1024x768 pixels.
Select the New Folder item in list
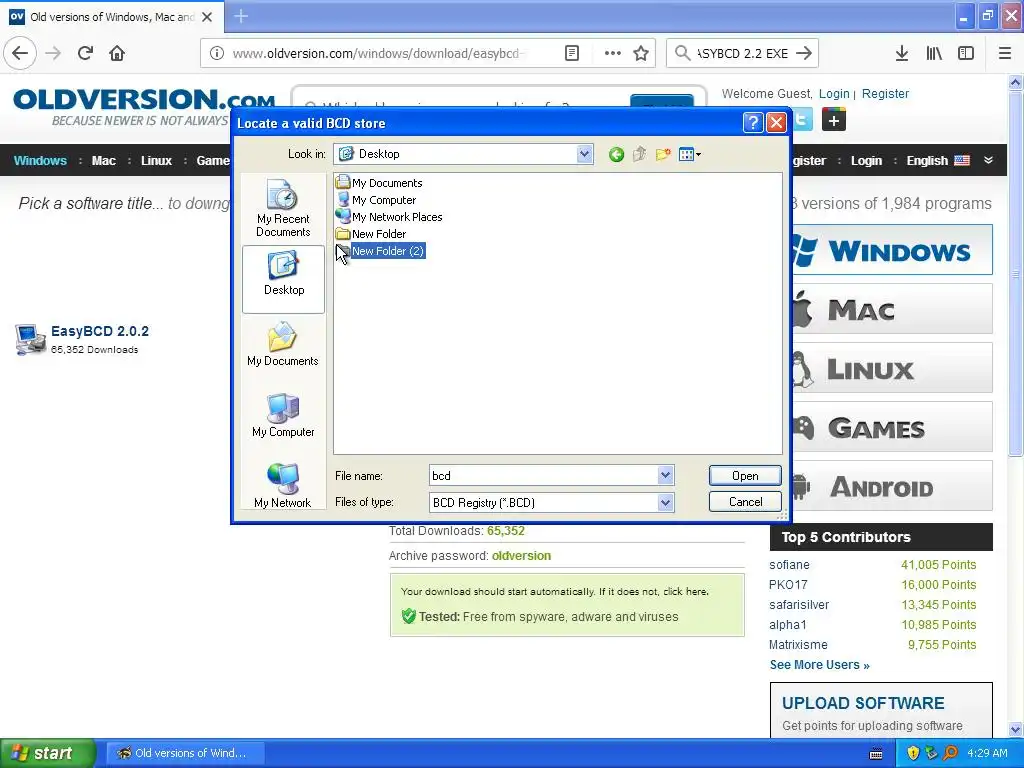370,234
